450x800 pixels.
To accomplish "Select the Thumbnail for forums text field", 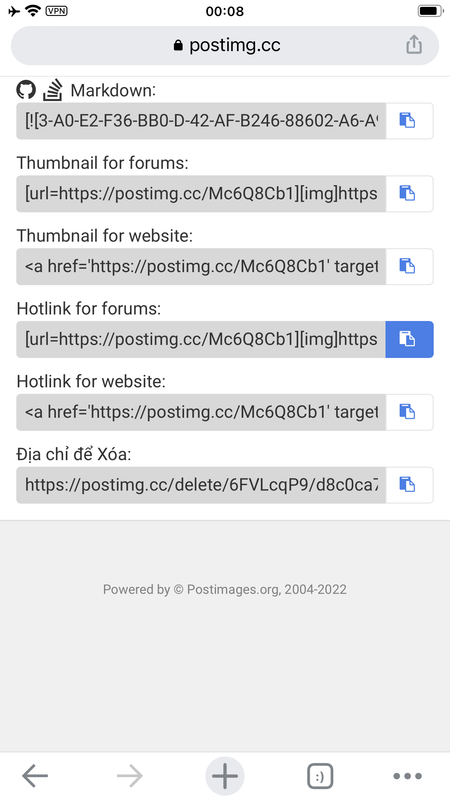I will 201,194.
